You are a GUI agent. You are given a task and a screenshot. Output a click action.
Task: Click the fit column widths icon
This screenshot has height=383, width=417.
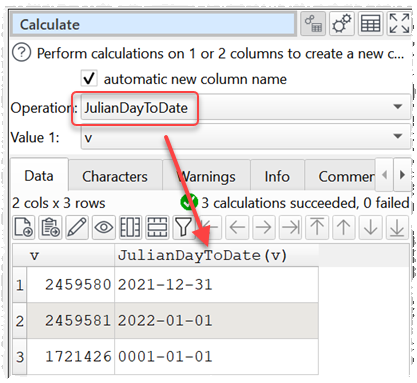[130, 227]
